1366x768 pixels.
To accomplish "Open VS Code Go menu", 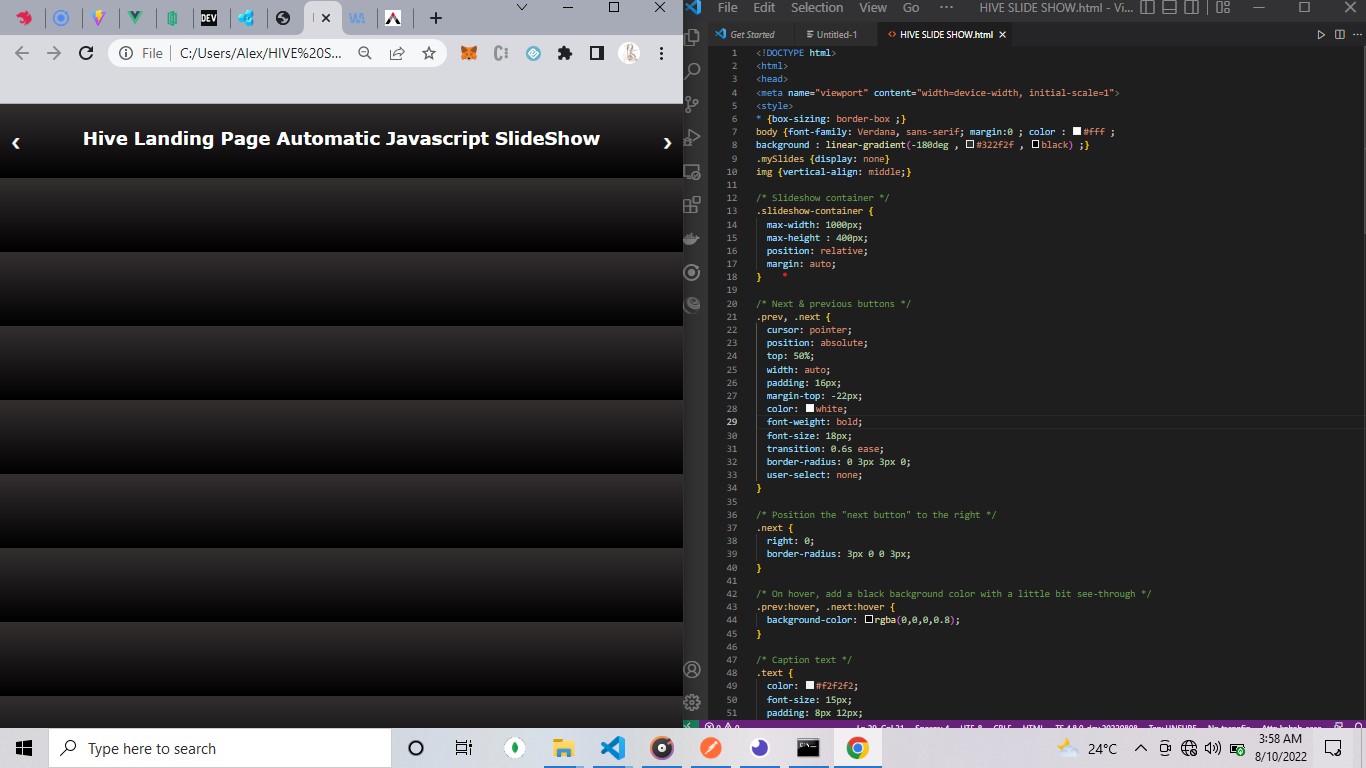I will (911, 7).
